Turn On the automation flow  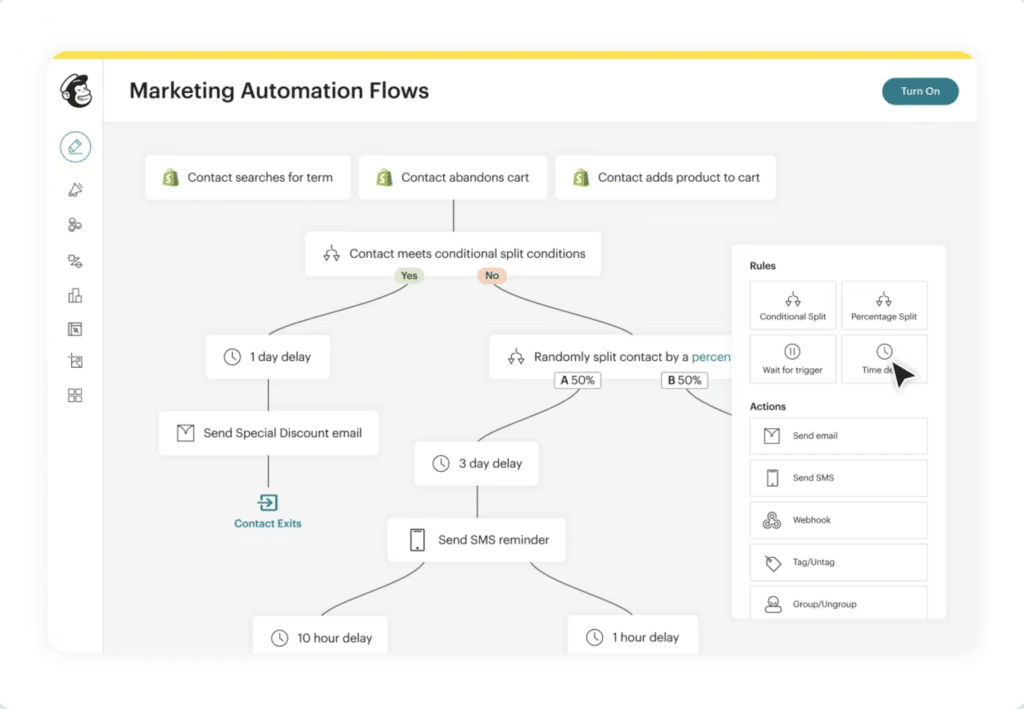(x=920, y=91)
